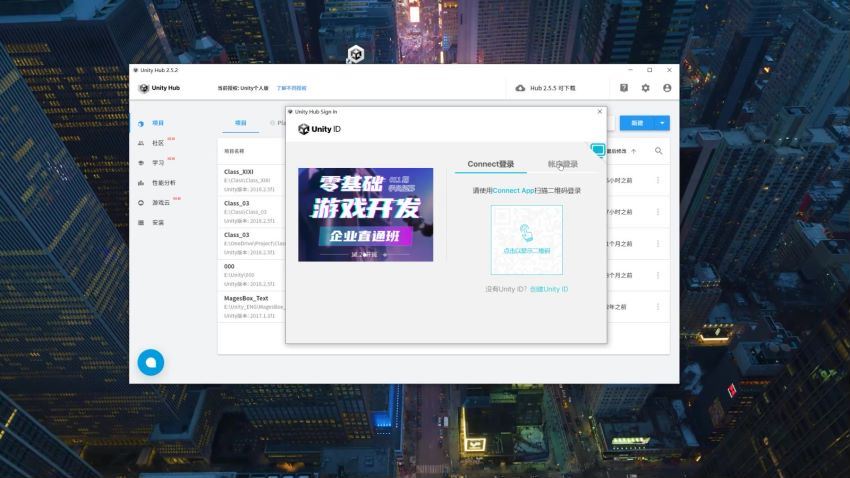Screen dimensions: 850x478
Task: Click the QR code box to show code
Action: click(x=526, y=240)
